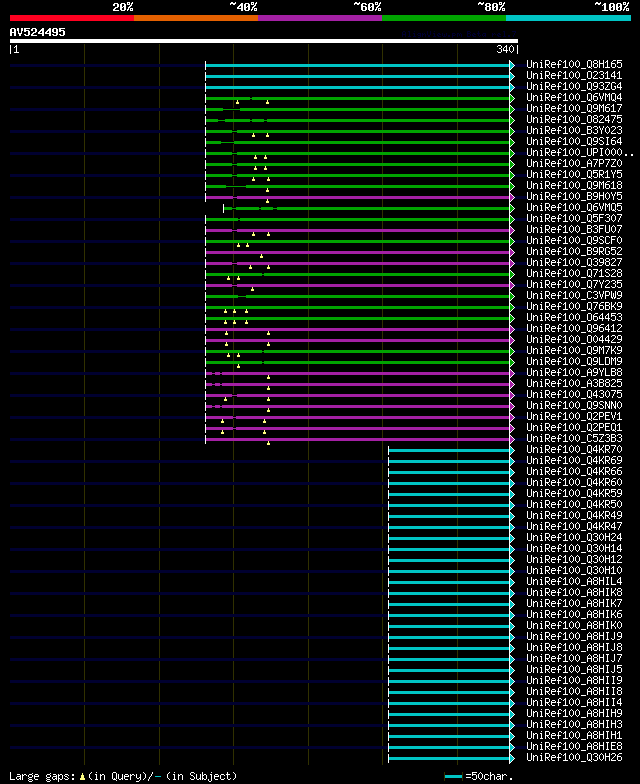Select the UniRef100_Q6VMQ4 label
This screenshot has height=784, width=640.
[x=574, y=98]
